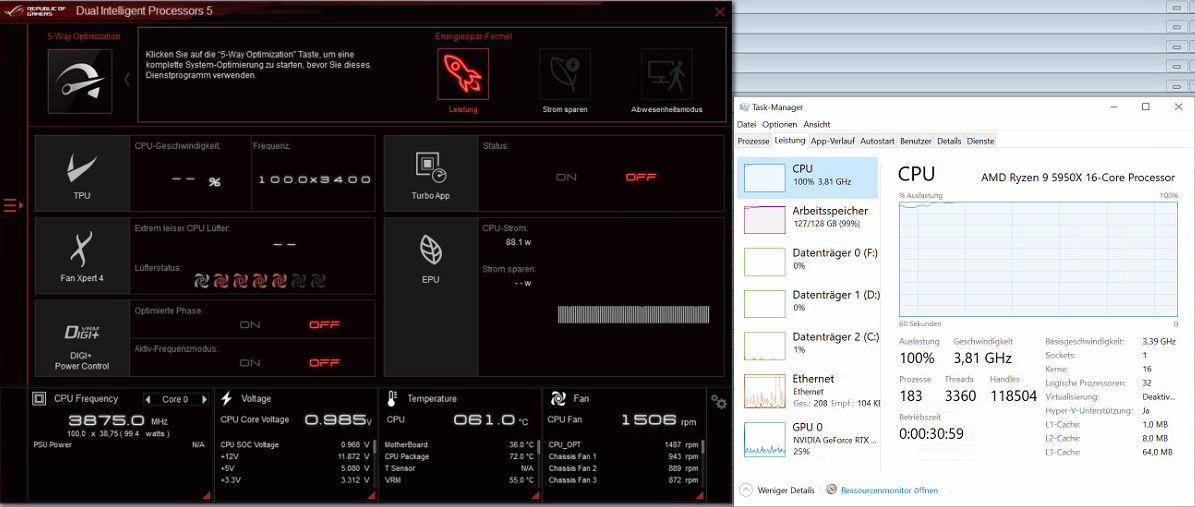This screenshot has height=507, width=1195.
Task: Click the CPU usage graph in Task Manager
Action: (1038, 259)
